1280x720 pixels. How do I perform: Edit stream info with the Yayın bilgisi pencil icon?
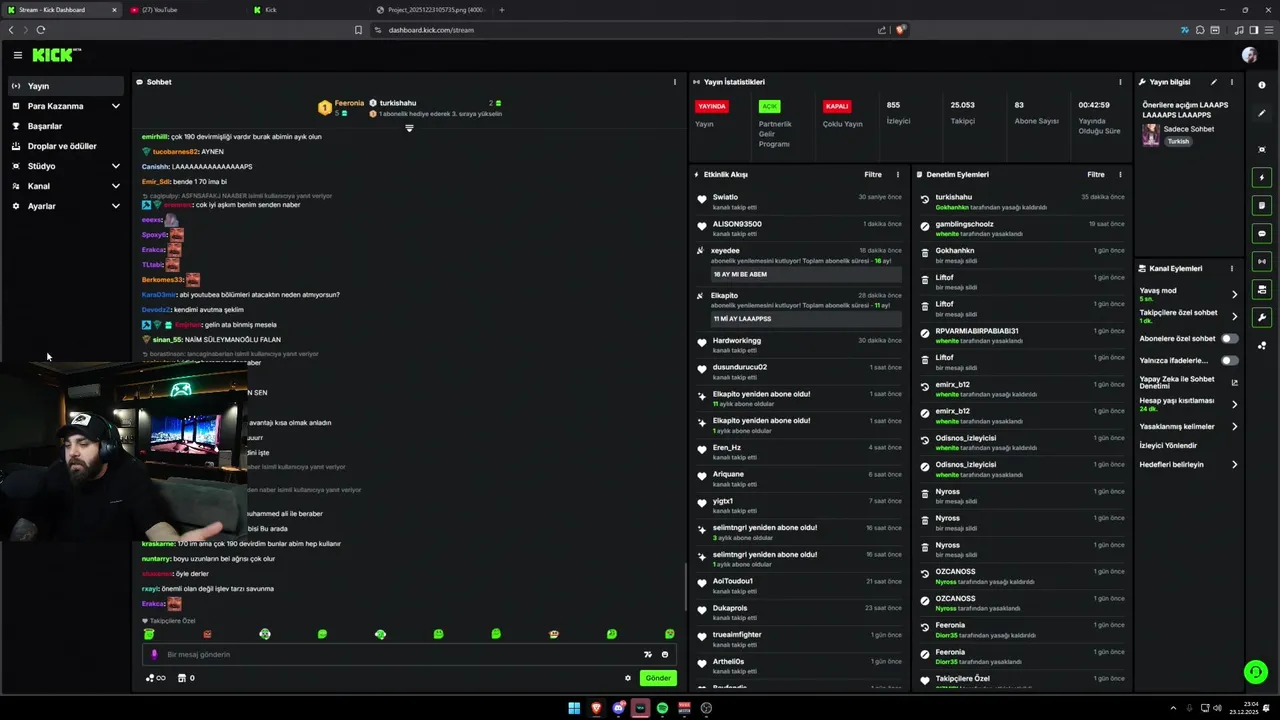[1214, 82]
